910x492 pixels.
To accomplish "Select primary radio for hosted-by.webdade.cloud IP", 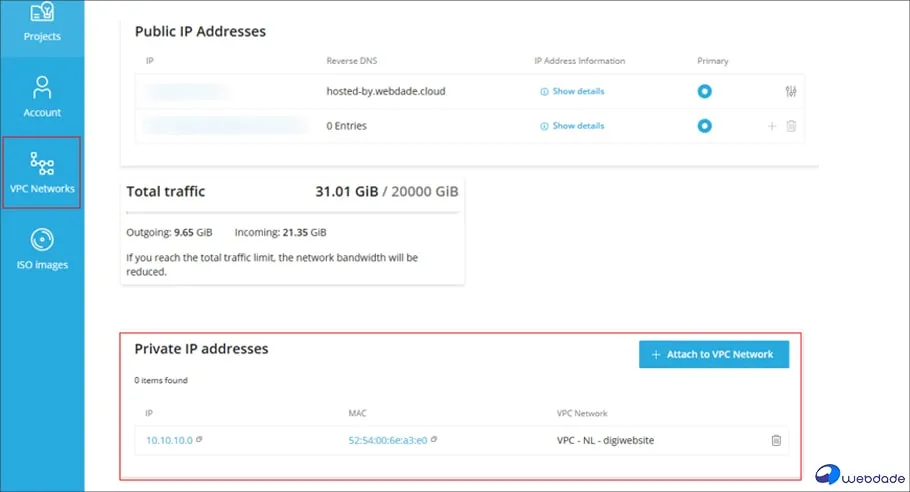I will [704, 91].
